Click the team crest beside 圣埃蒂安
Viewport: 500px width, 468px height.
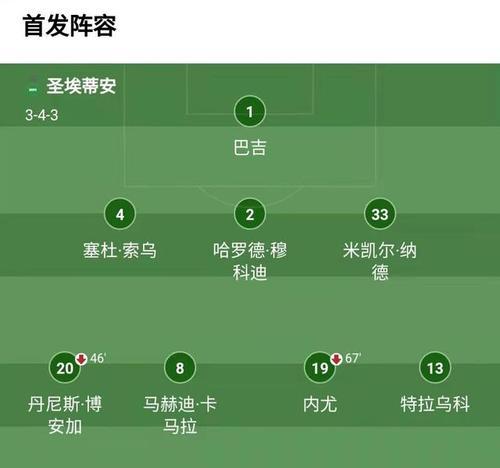click(x=33, y=85)
